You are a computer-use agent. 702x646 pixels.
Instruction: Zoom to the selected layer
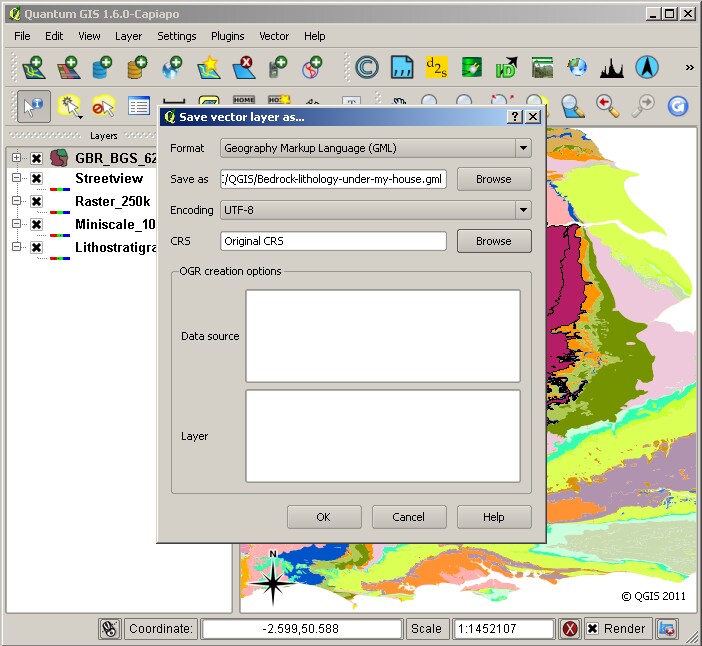coord(573,107)
